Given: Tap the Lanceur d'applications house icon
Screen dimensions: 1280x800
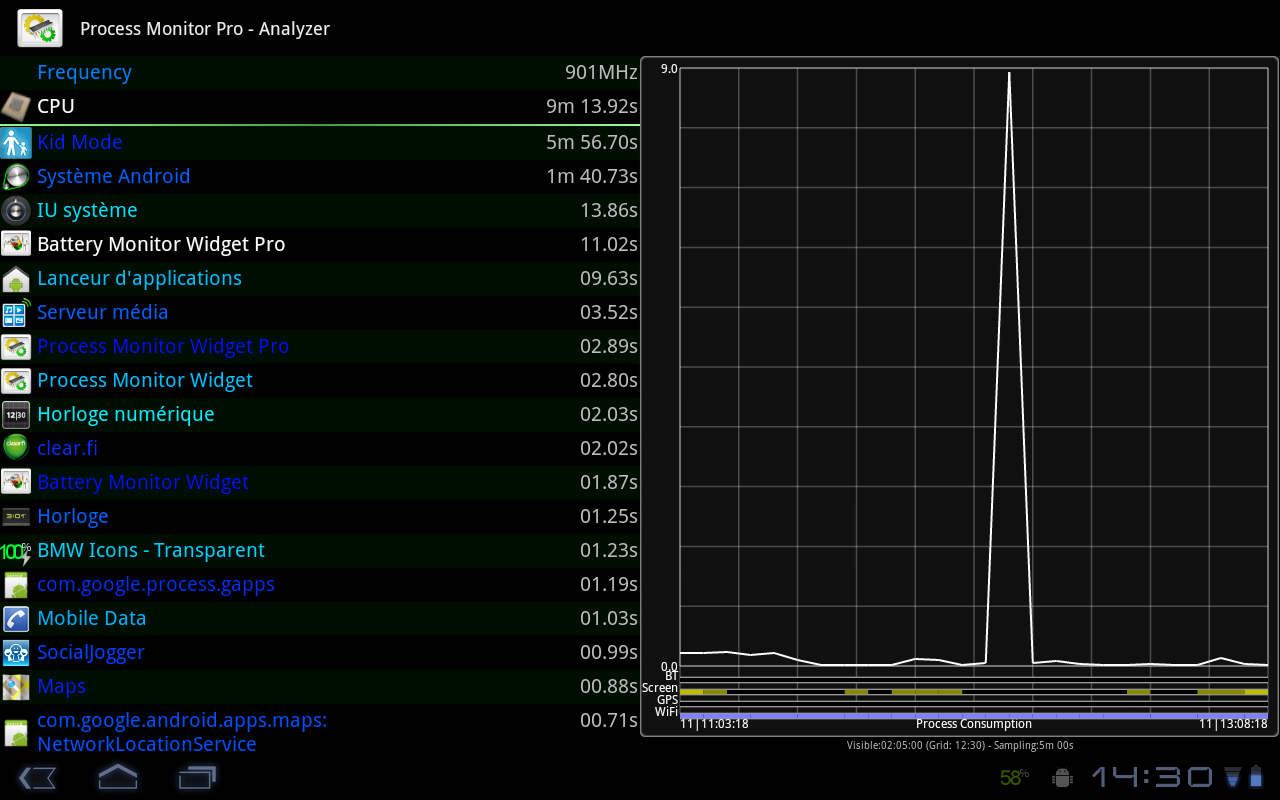Looking at the screenshot, I should 15,278.
